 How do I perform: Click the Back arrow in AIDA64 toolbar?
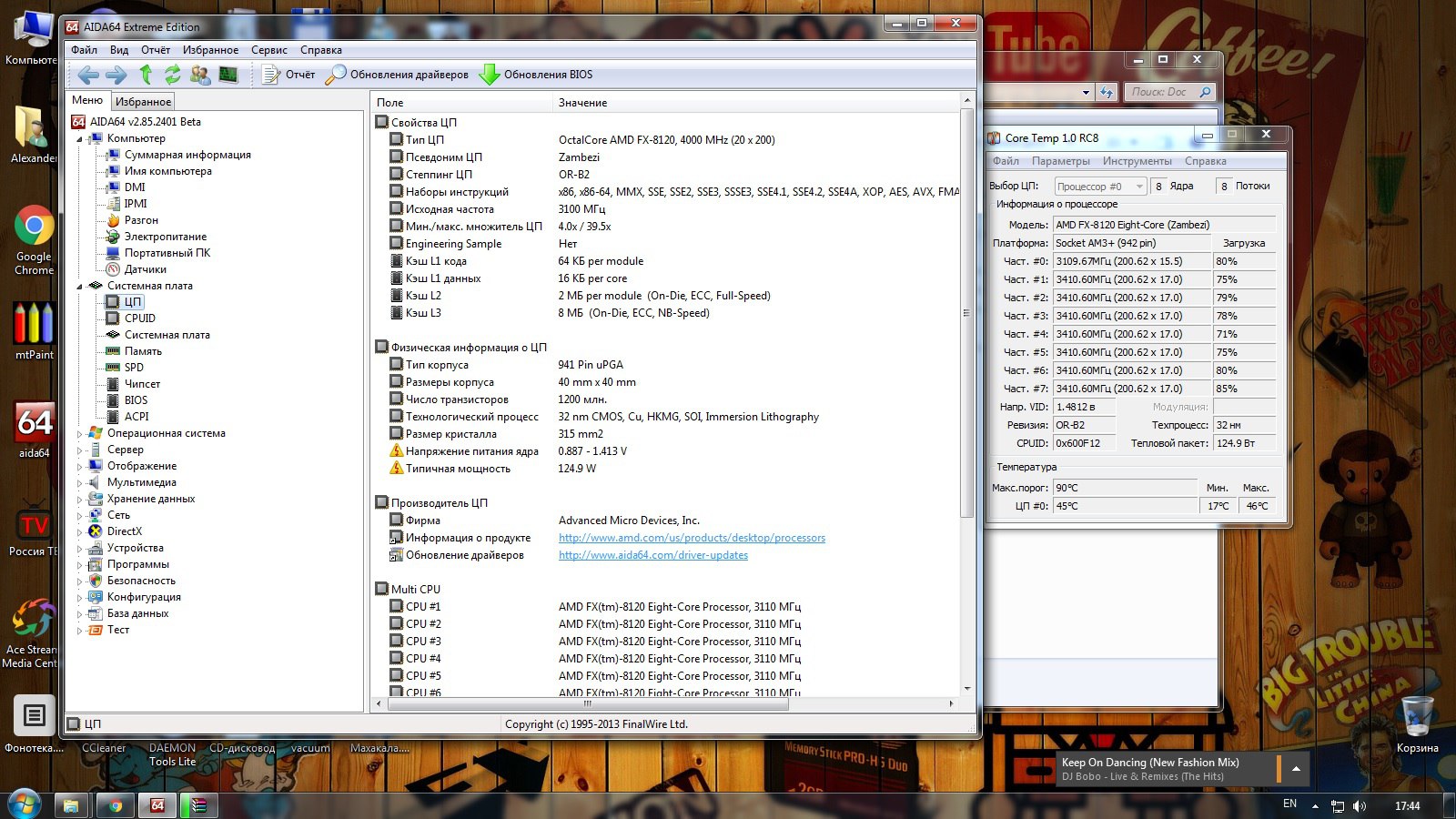(x=88, y=75)
